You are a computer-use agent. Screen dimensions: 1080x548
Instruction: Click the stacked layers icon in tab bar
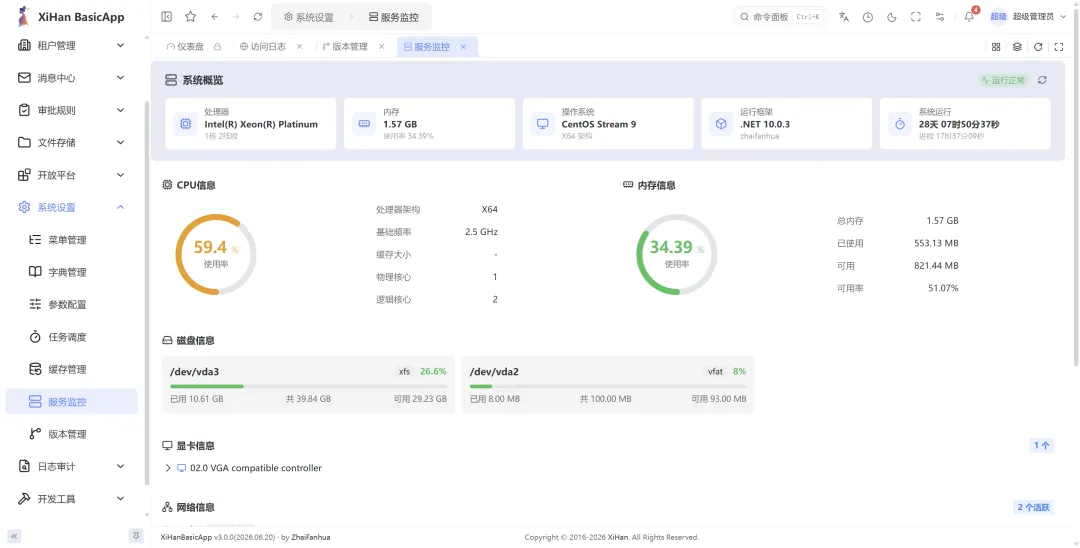tap(1017, 47)
